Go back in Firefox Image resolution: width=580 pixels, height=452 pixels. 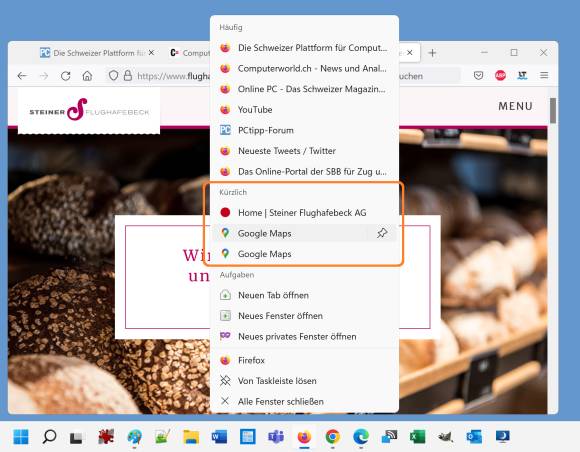pyautogui.click(x=22, y=76)
